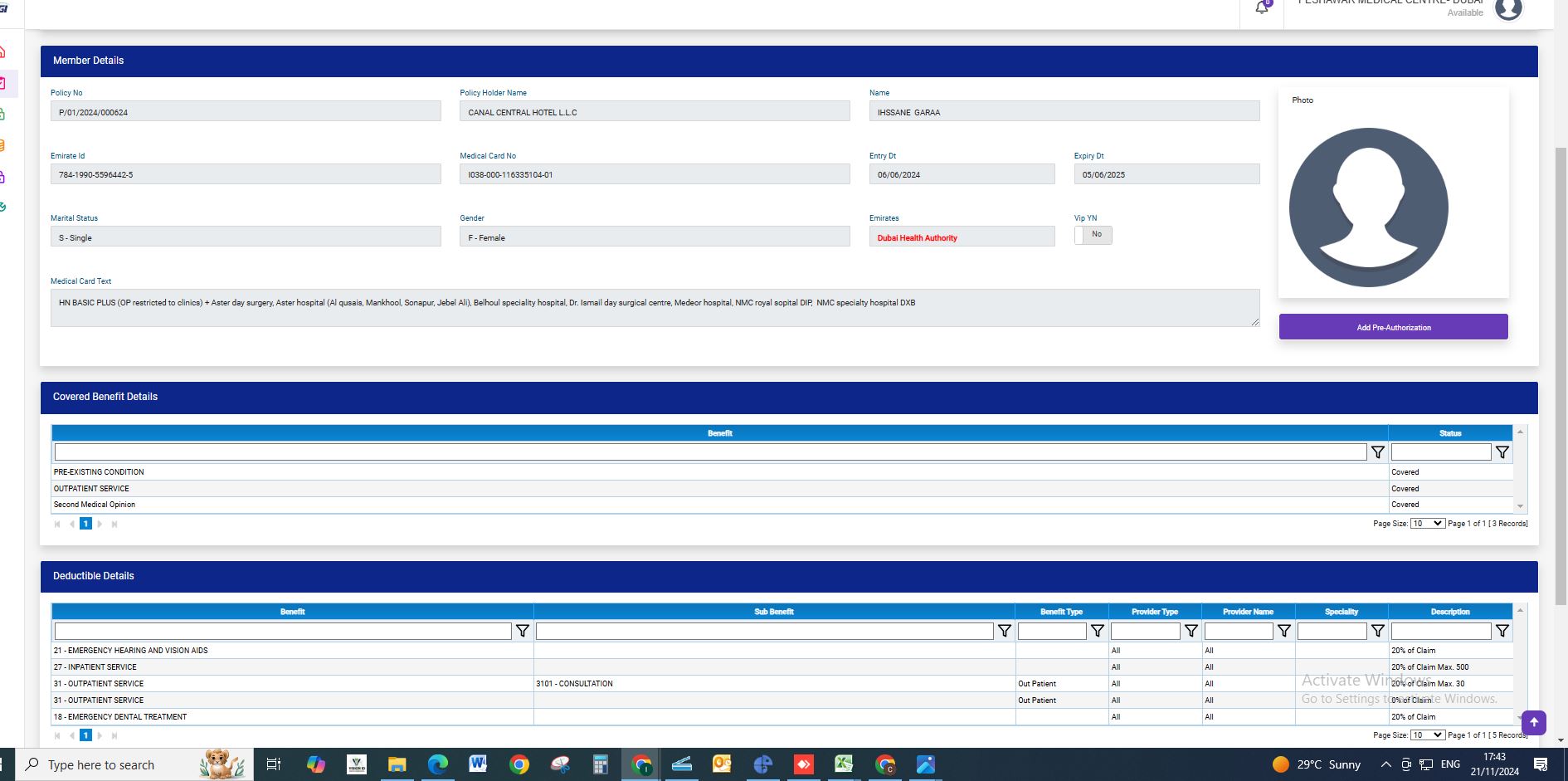
Task: Click the Medical Card Text area
Action: 654,307
